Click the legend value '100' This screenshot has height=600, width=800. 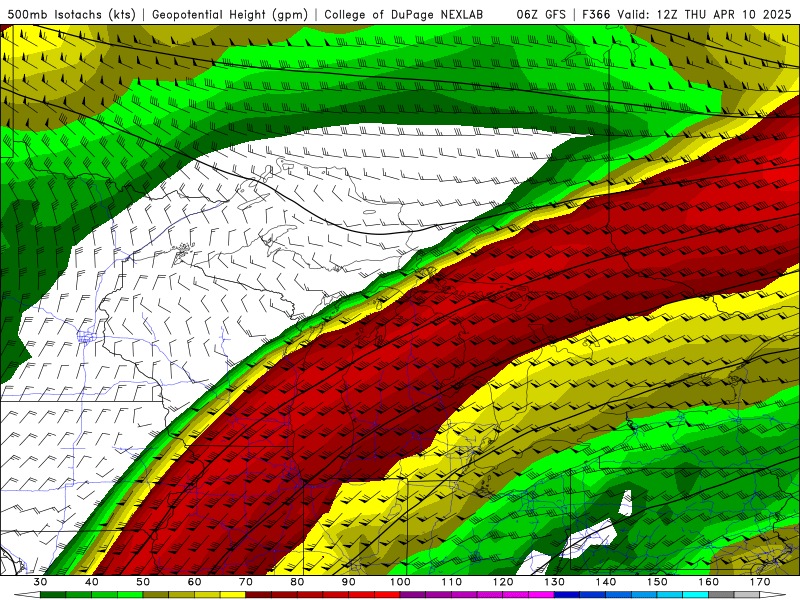[400, 582]
